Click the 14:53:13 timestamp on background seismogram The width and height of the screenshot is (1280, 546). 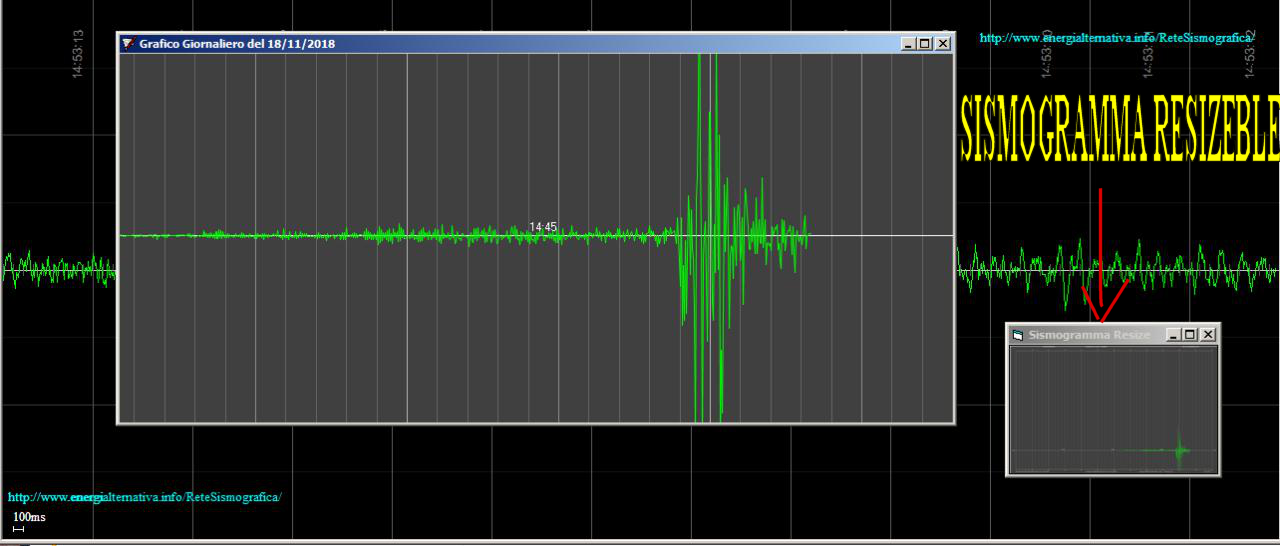point(78,53)
